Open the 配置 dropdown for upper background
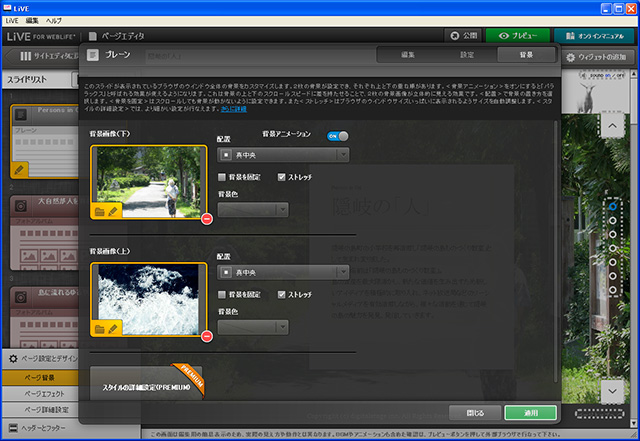 click(x=283, y=272)
